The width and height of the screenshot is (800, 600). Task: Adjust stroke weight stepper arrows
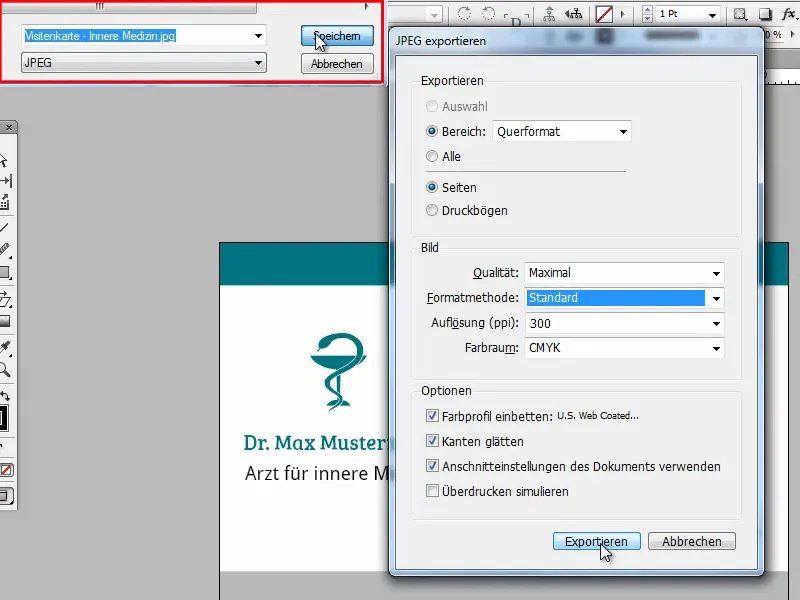647,14
